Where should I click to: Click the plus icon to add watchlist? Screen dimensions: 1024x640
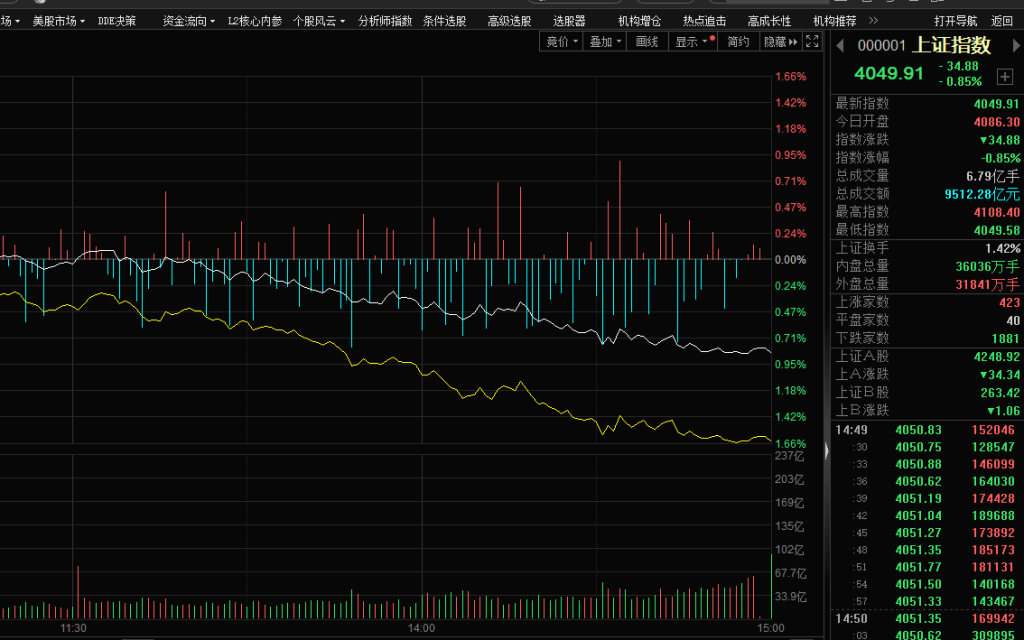[x=1005, y=77]
